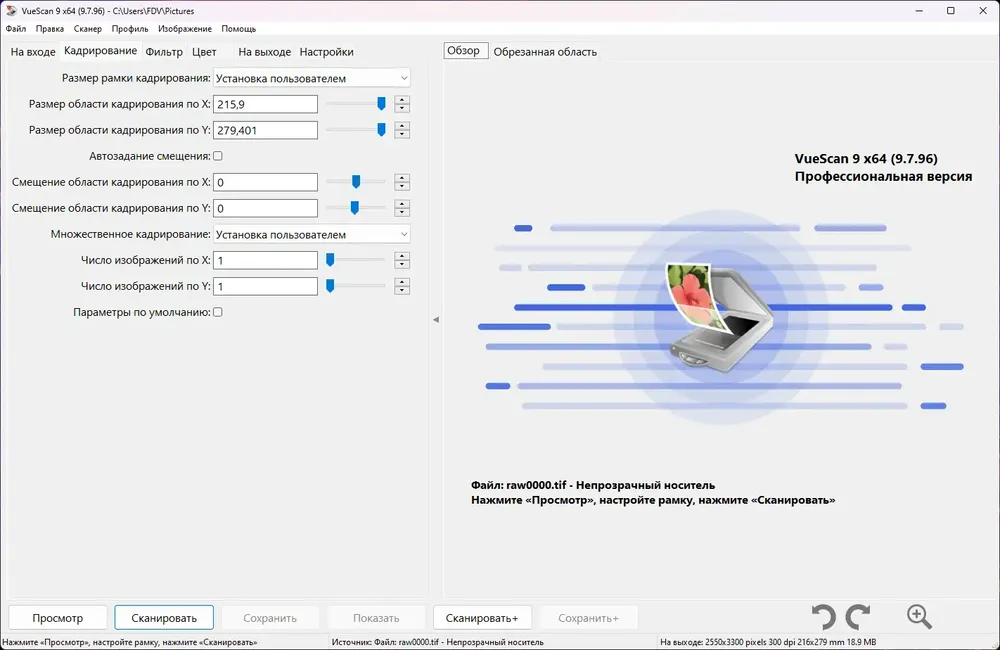The height and width of the screenshot is (650, 1000).
Task: Click the disabled Сохранить+ button
Action: (588, 617)
